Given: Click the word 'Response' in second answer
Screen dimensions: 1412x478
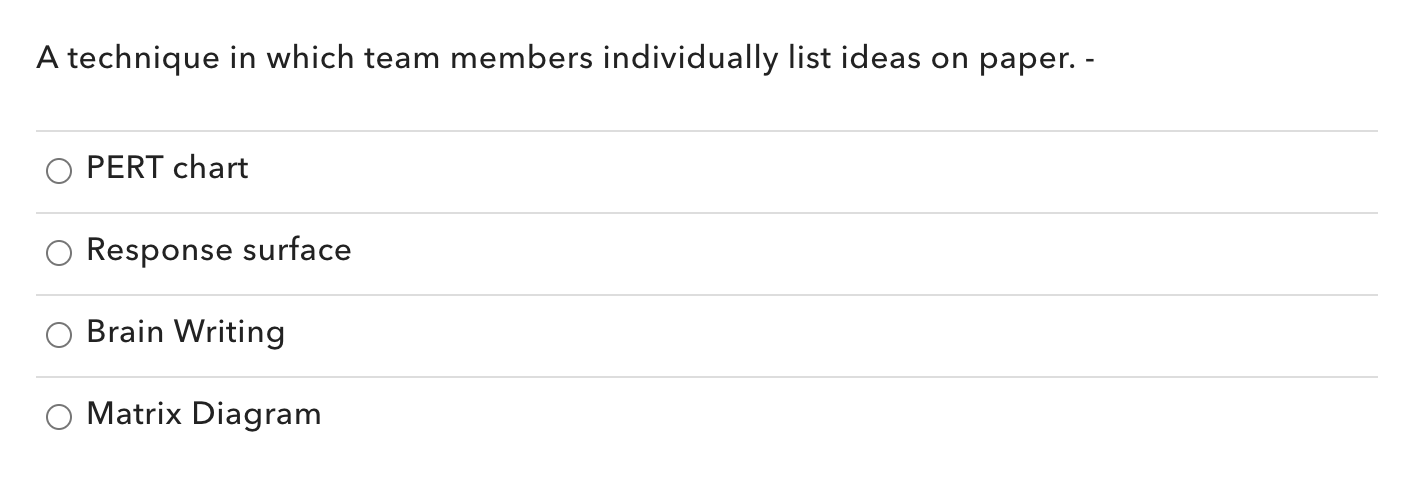Looking at the screenshot, I should coord(146,250).
